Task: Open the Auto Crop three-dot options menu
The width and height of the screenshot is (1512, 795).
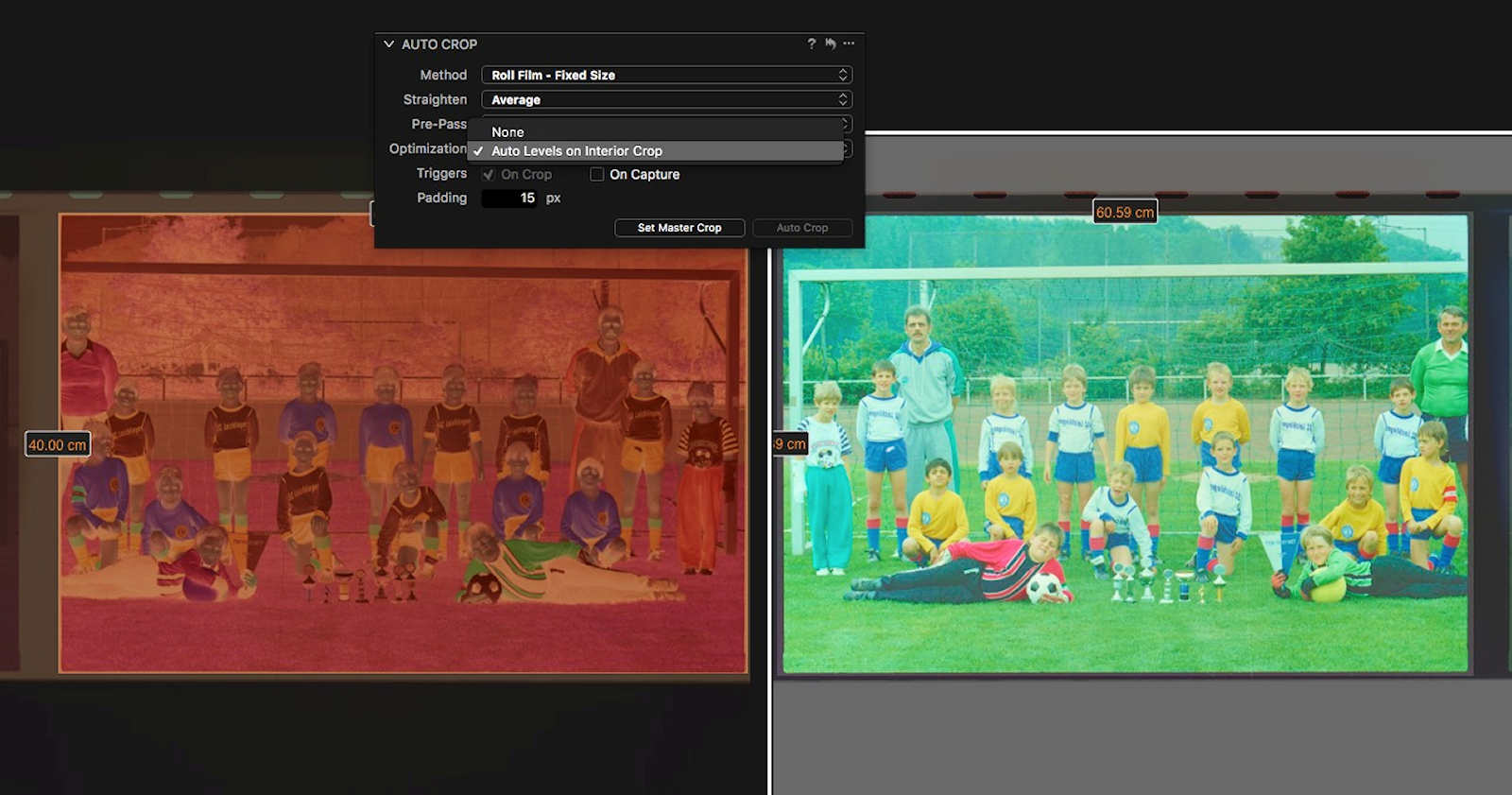Action: (x=849, y=43)
